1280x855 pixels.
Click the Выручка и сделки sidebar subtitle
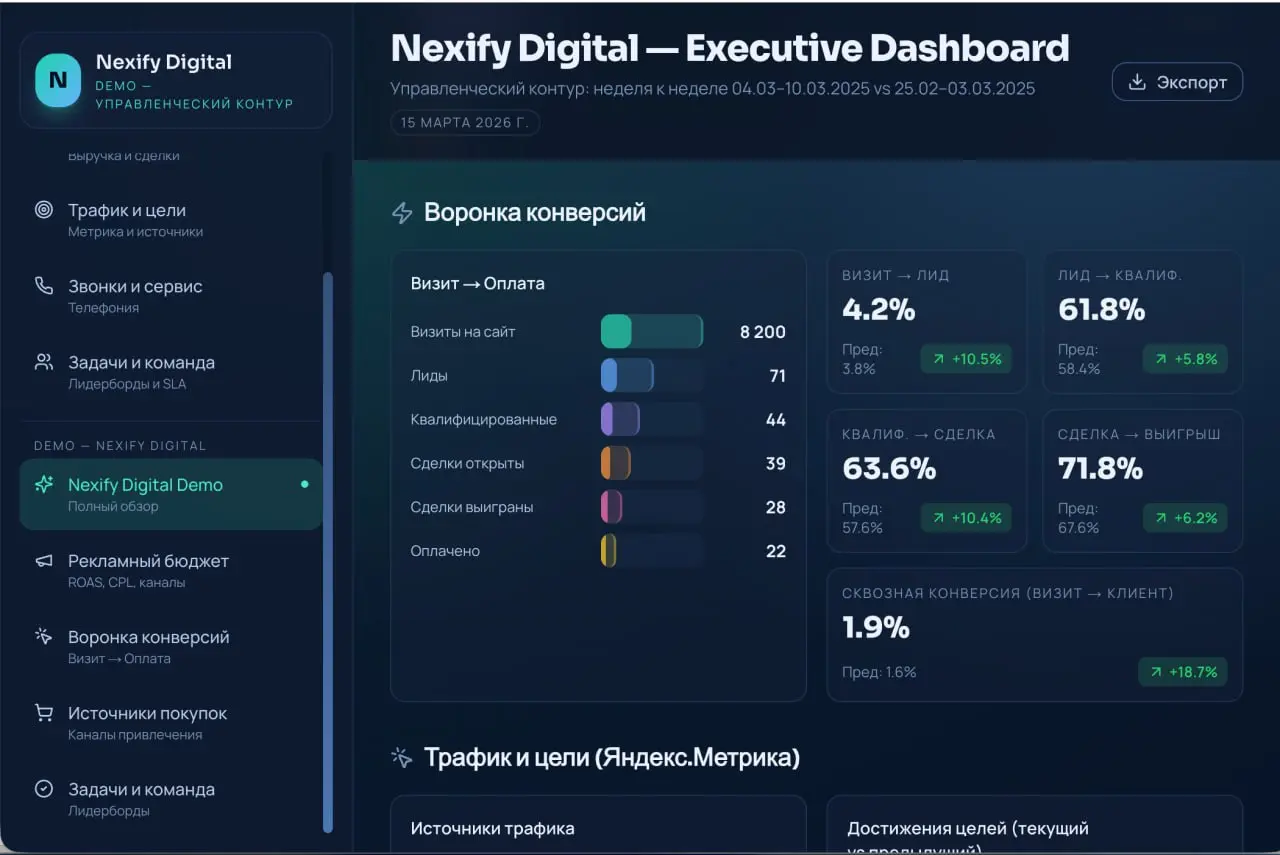tap(124, 156)
